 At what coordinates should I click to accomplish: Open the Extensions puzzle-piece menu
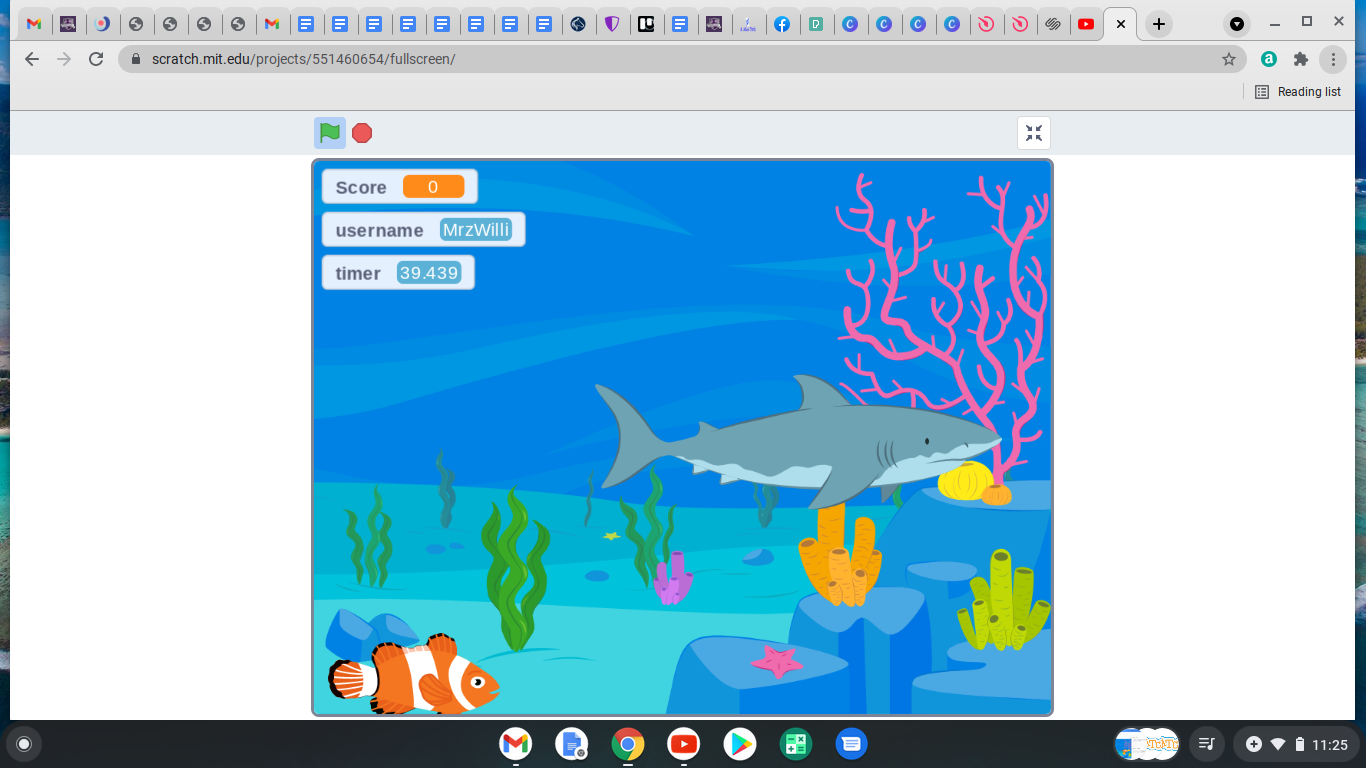[x=1300, y=59]
